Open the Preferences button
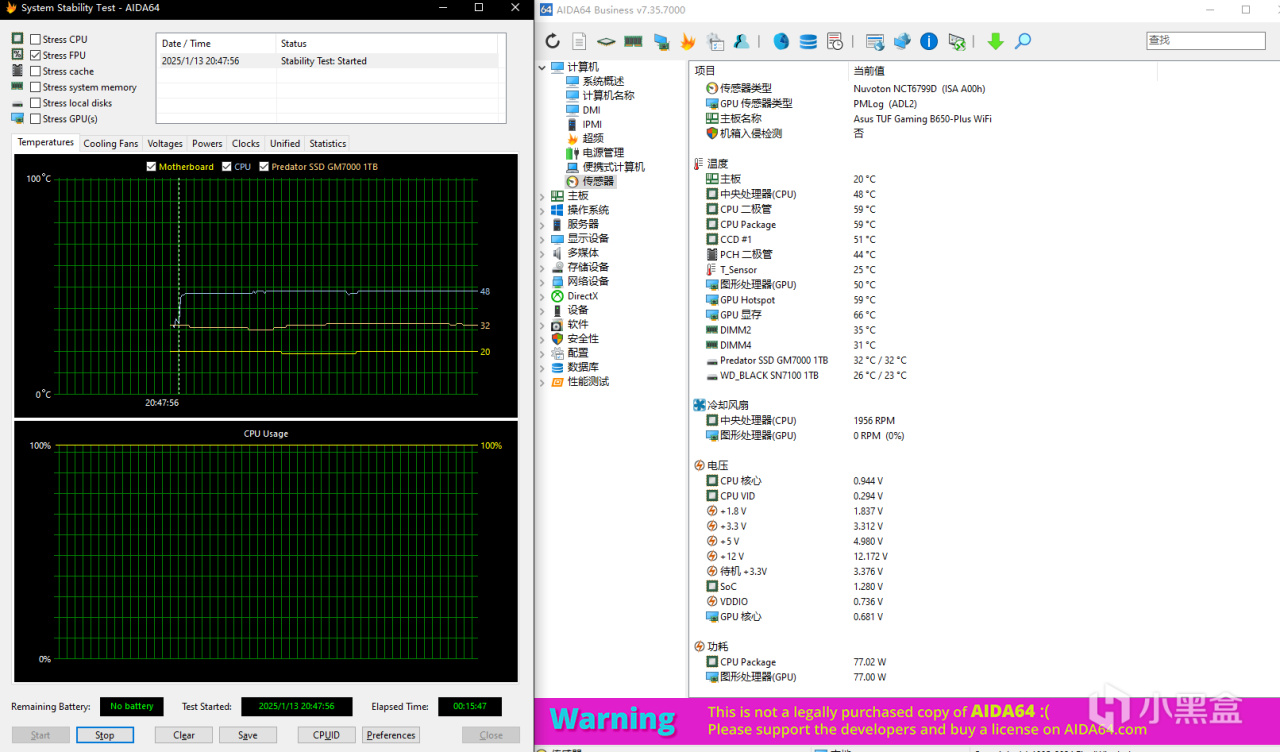This screenshot has height=752, width=1280. (x=391, y=735)
